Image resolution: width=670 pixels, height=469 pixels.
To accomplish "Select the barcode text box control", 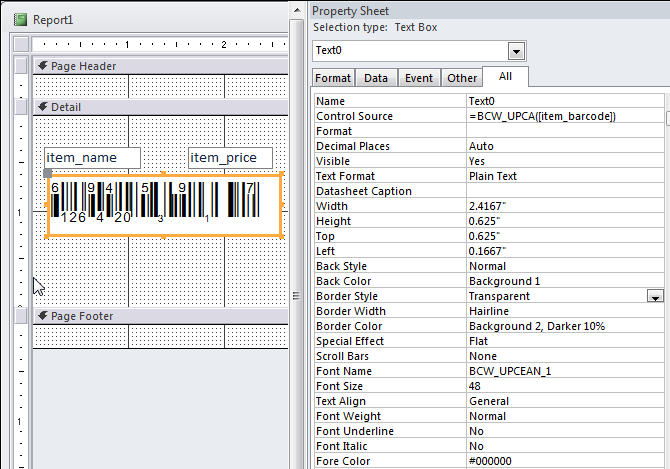I will (x=165, y=205).
